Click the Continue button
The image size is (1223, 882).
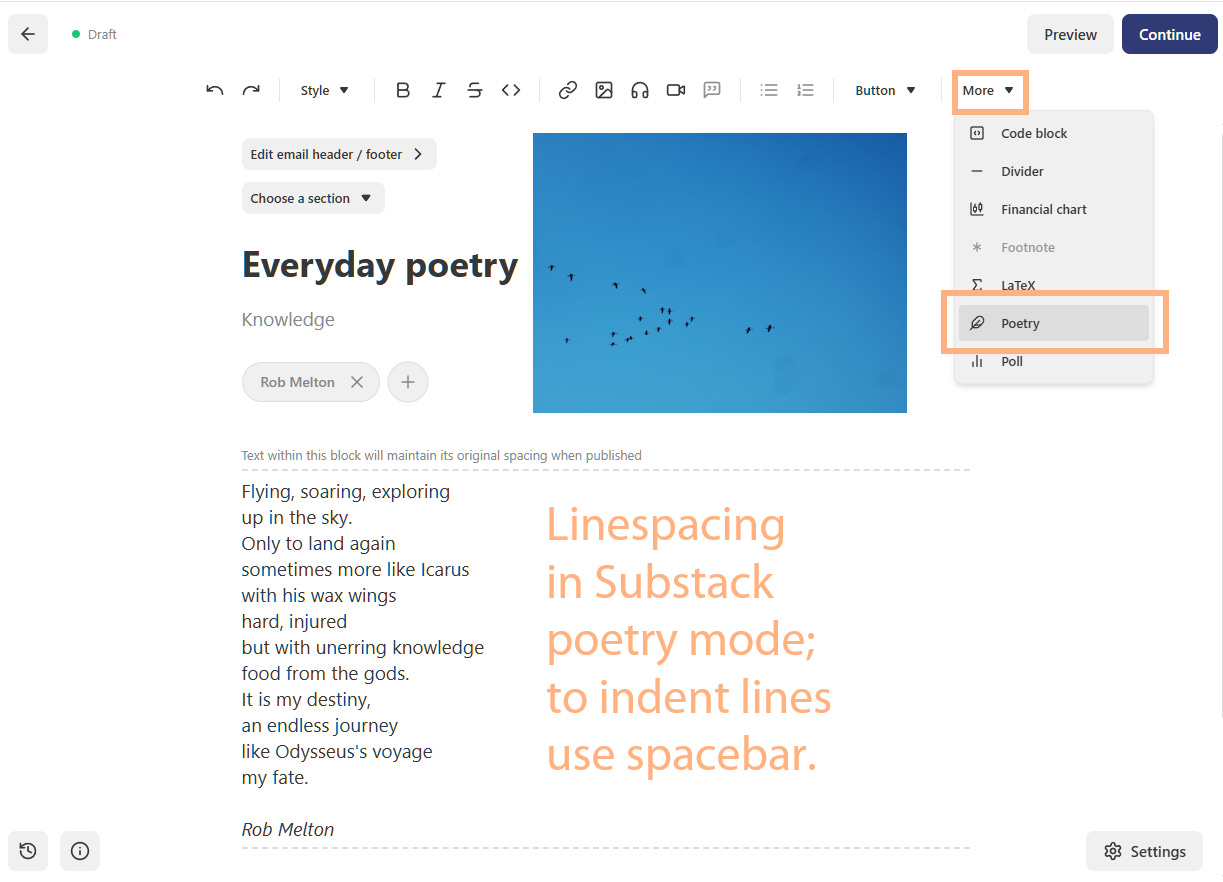click(x=1169, y=33)
